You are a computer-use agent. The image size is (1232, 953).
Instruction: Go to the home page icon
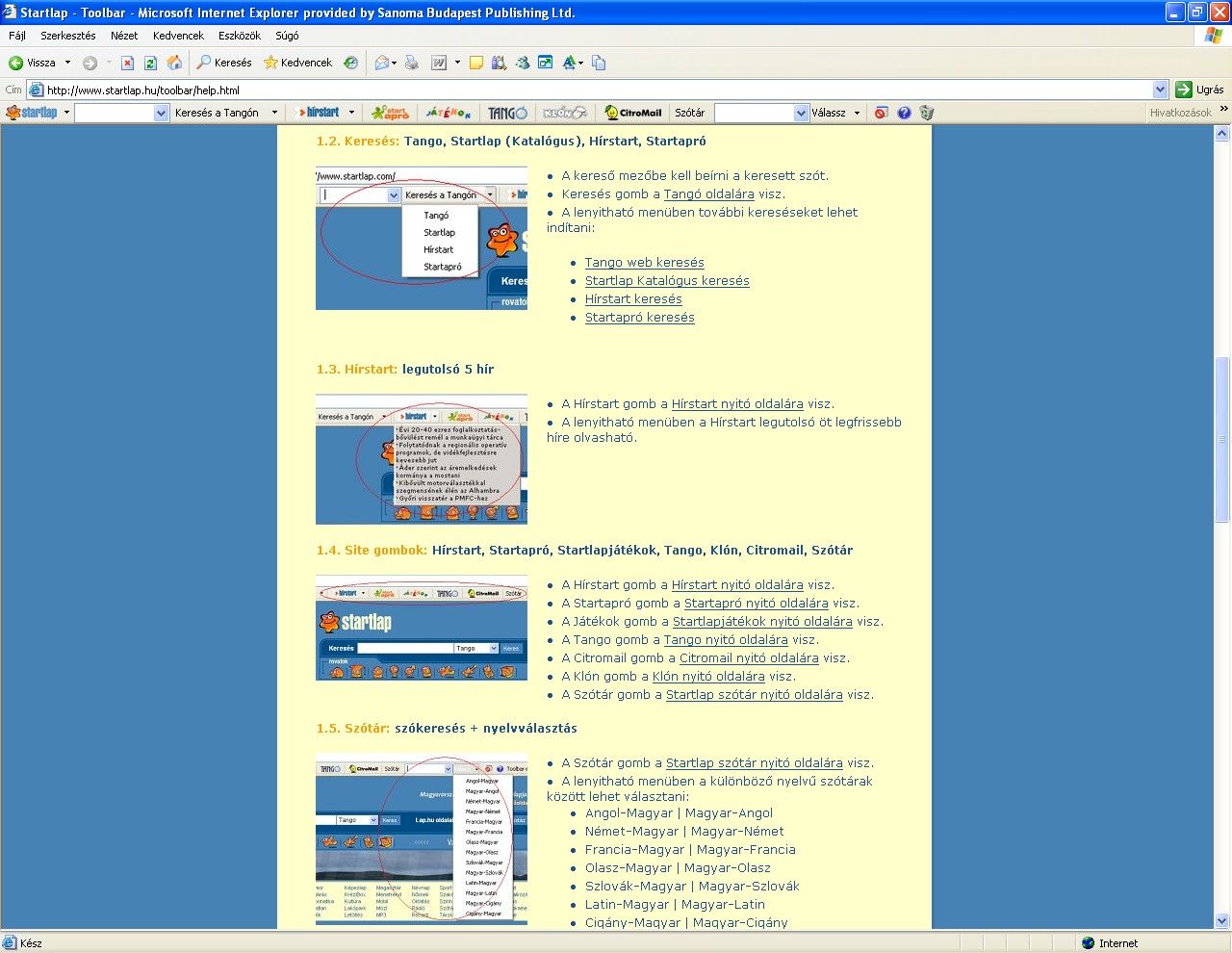coord(174,63)
